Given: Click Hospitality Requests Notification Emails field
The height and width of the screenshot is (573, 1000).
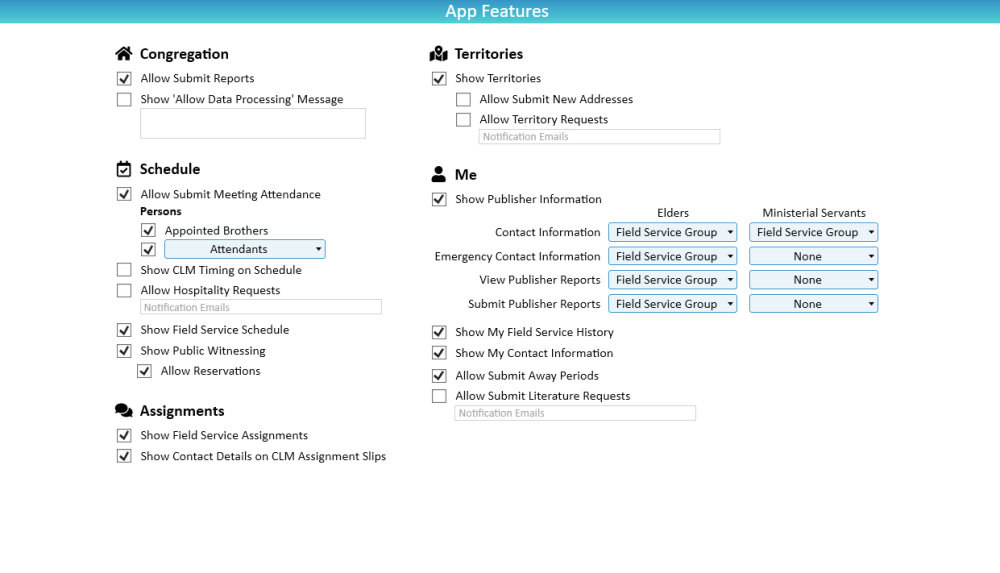Looking at the screenshot, I should click(261, 308).
